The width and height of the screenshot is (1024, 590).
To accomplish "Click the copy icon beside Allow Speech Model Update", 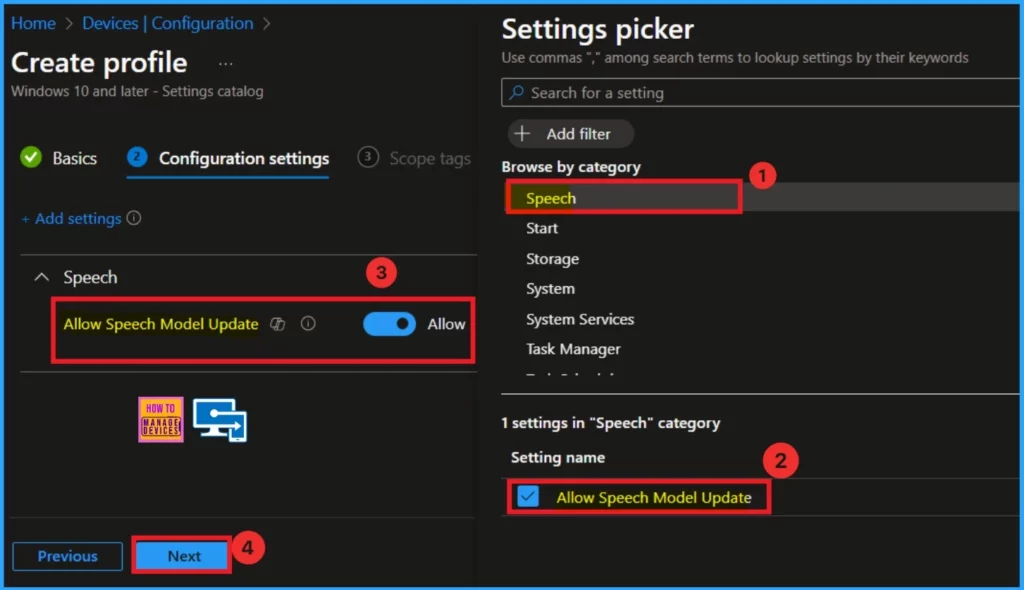I will click(x=278, y=324).
